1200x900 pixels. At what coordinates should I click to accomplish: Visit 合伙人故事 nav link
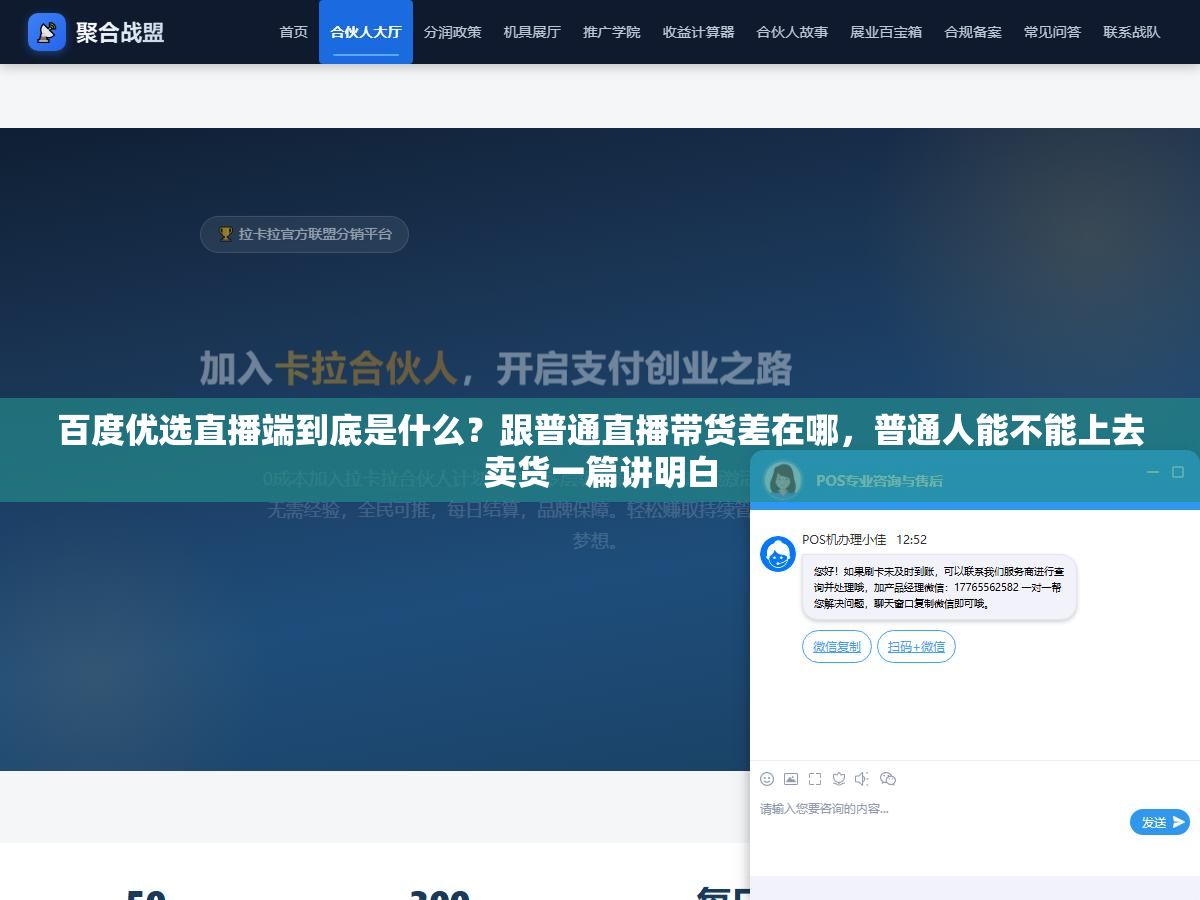[792, 32]
